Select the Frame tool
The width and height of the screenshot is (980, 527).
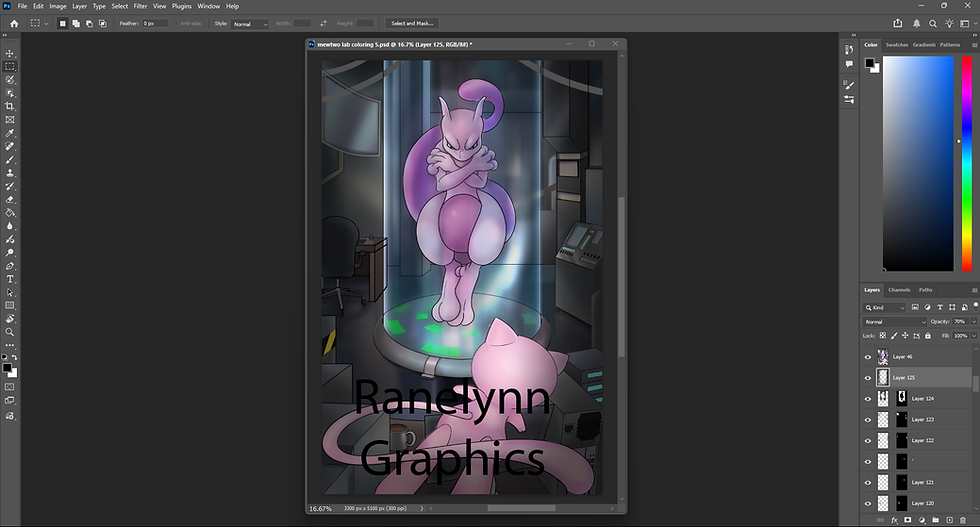(9, 120)
